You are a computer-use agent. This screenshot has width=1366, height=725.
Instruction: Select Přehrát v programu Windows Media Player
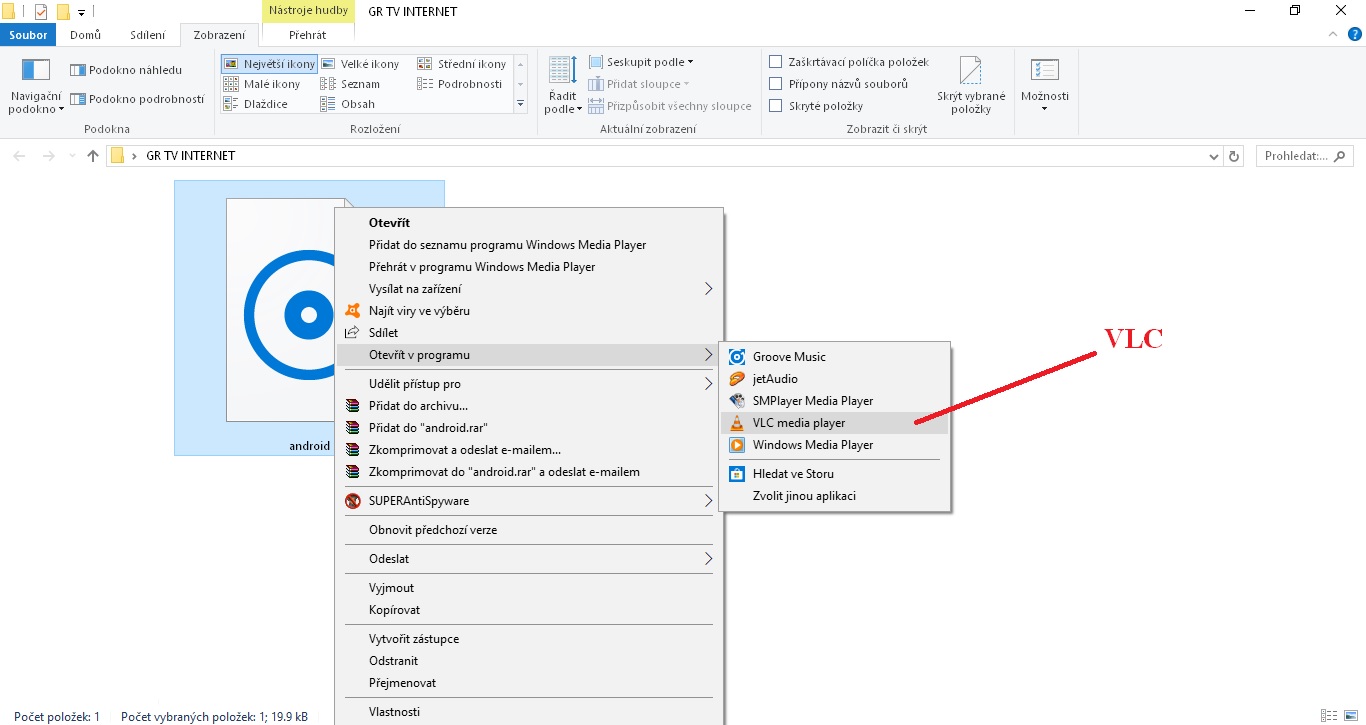(x=528, y=267)
